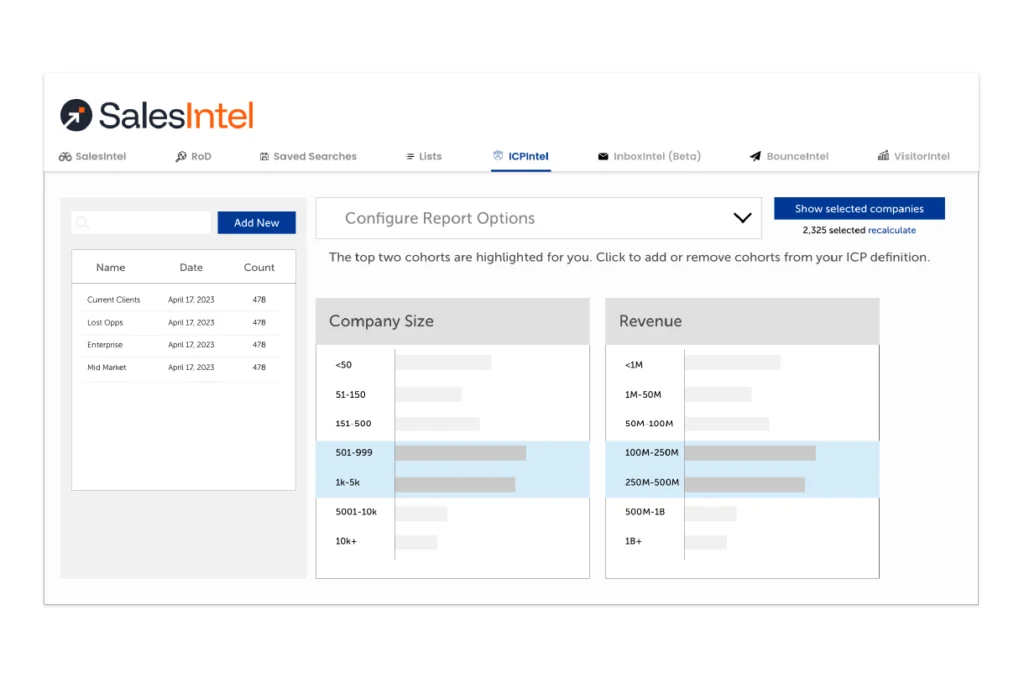Click the search magnifier in list search box
Image resolution: width=1024 pixels, height=678 pixels.
(x=83, y=223)
